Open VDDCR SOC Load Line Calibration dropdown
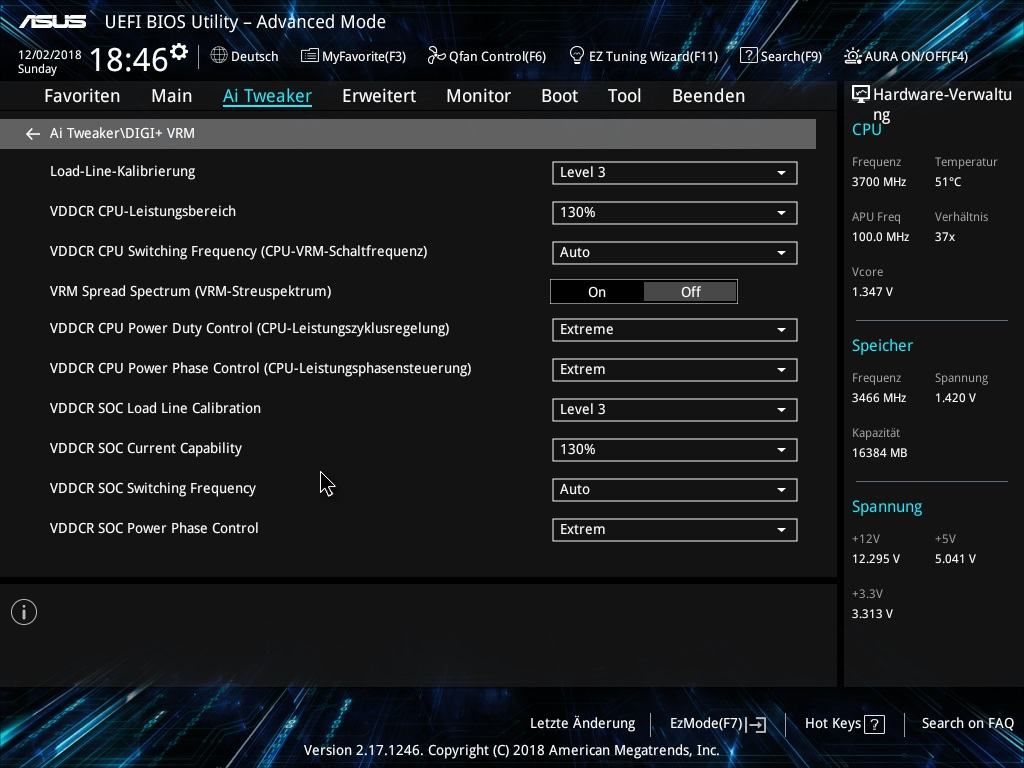 (x=675, y=409)
